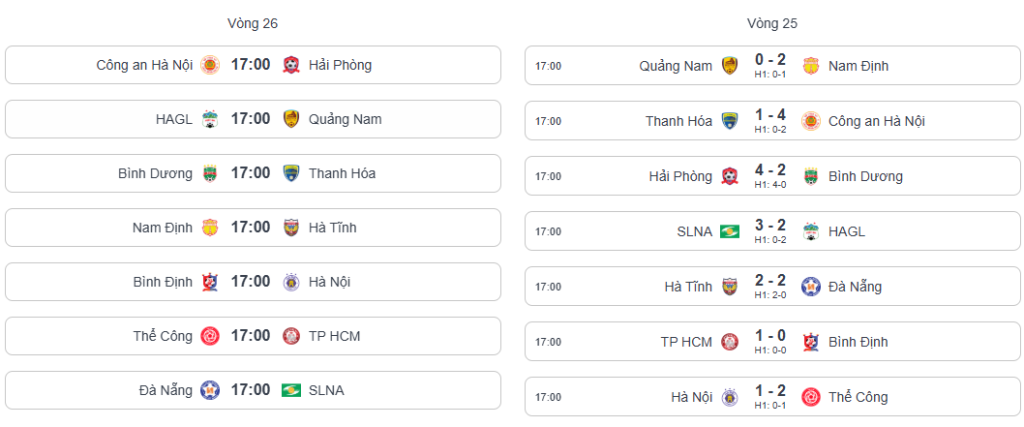Viewport: 1024px width, 427px height.
Task: Select the Bình Dương vs Thanh Hóa fixture time
Action: [250, 173]
